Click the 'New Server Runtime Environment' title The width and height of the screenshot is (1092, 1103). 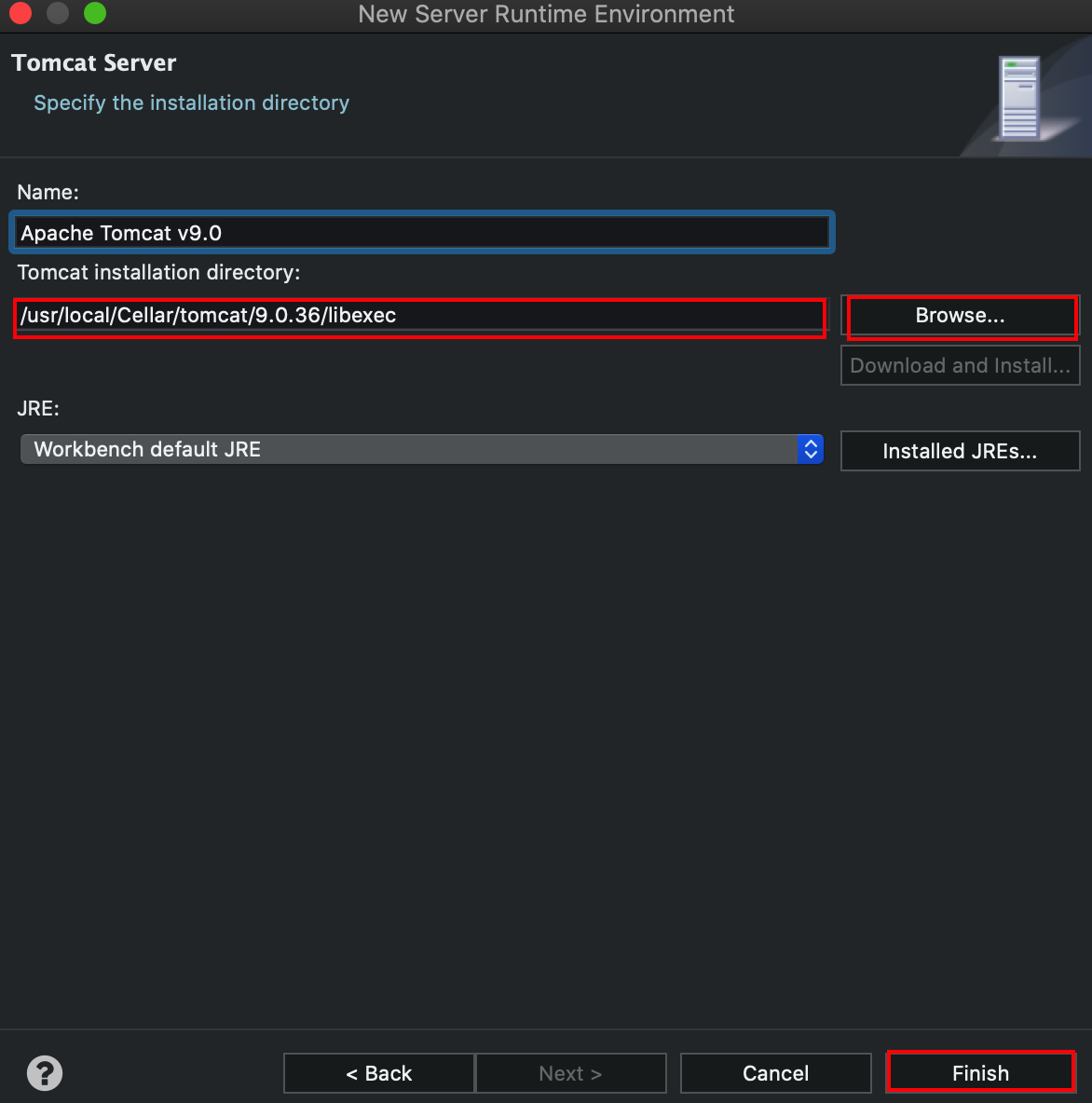click(x=546, y=14)
